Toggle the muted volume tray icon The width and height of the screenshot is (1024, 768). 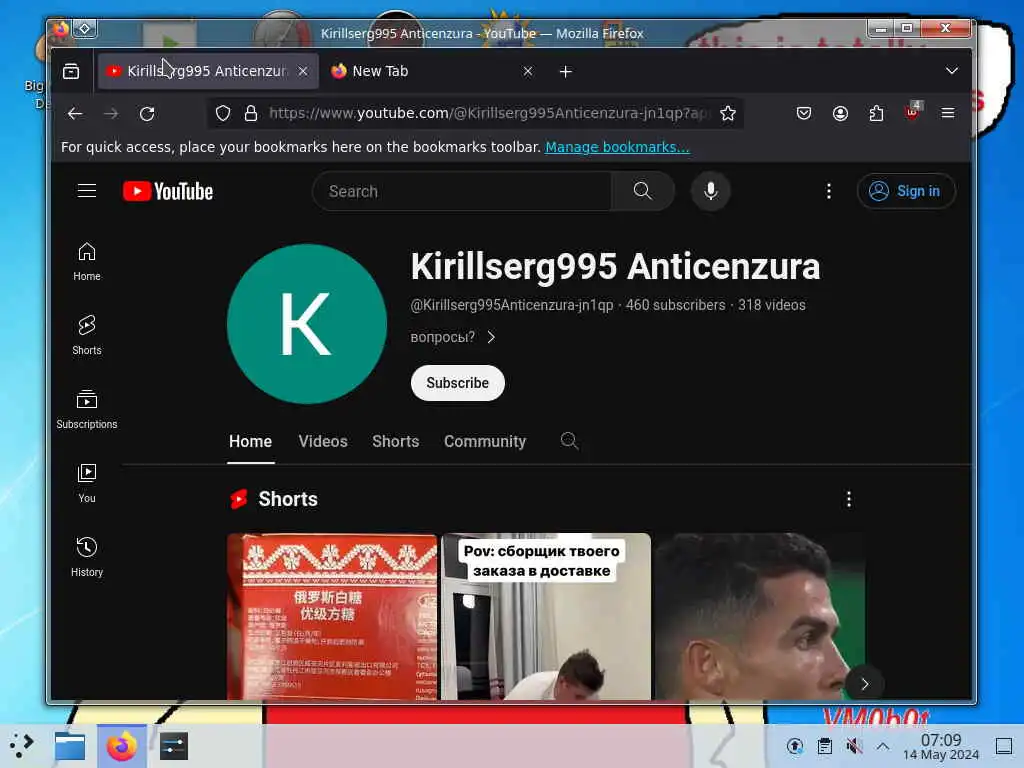(x=854, y=746)
